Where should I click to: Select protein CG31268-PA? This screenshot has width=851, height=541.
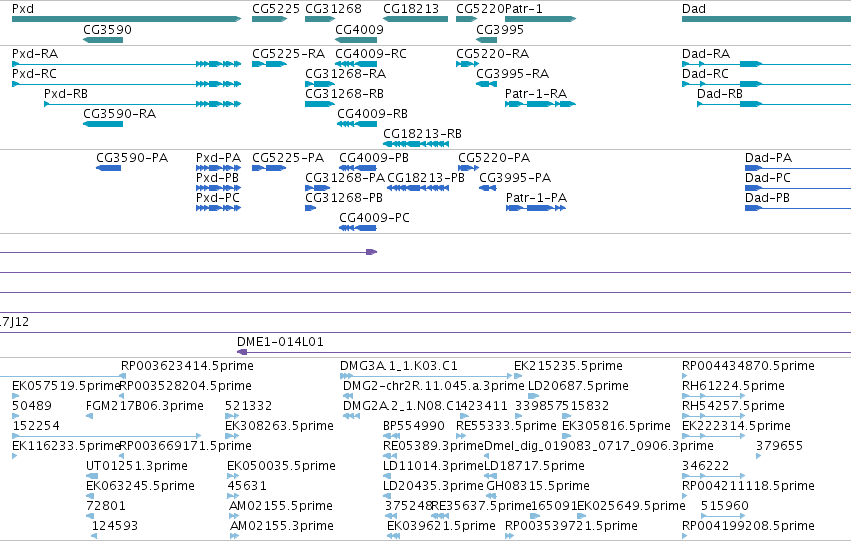coord(345,178)
